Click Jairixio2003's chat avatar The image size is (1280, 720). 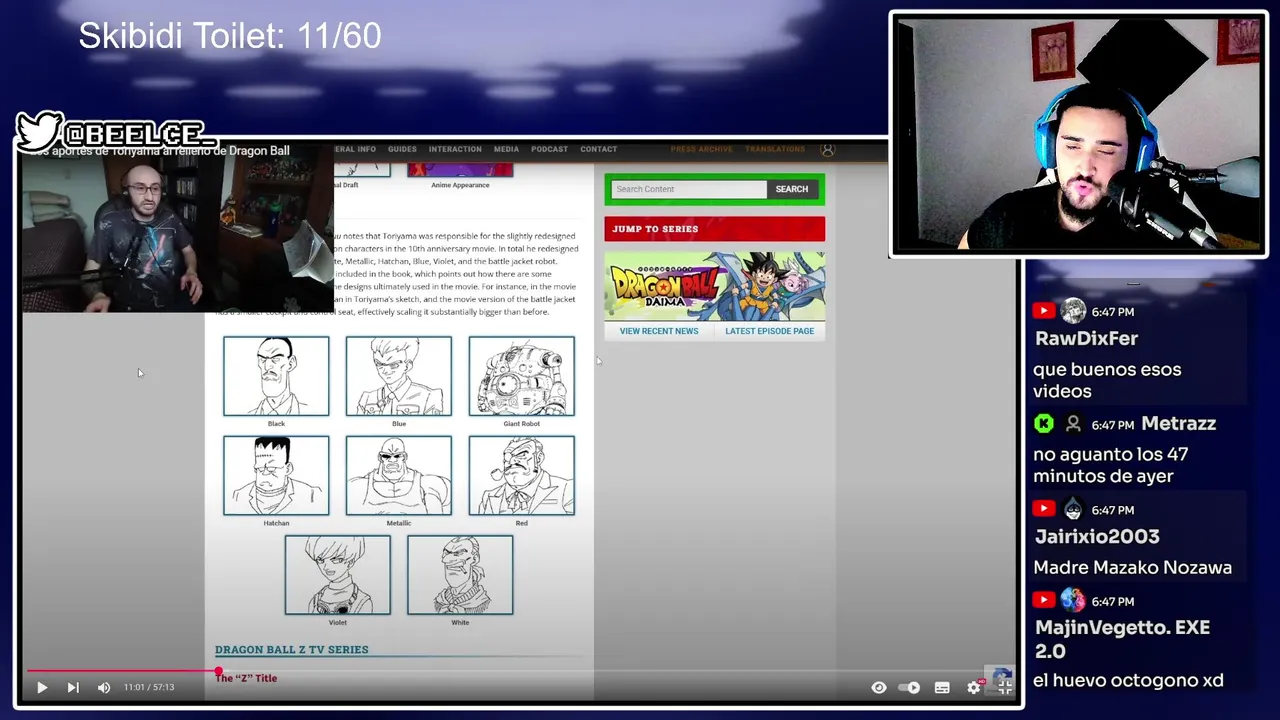1073,509
